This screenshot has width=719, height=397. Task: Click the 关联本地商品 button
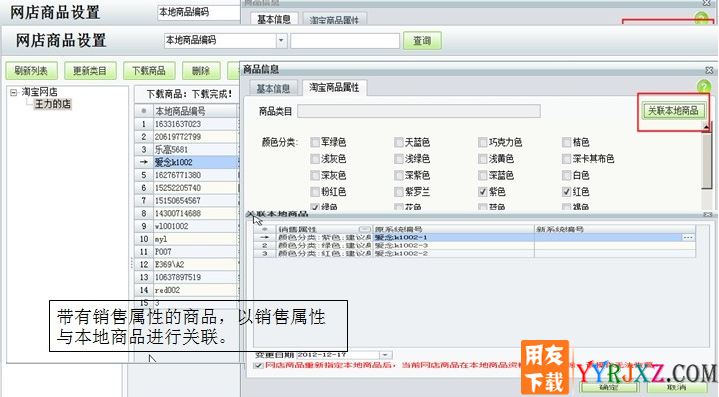coord(673,110)
